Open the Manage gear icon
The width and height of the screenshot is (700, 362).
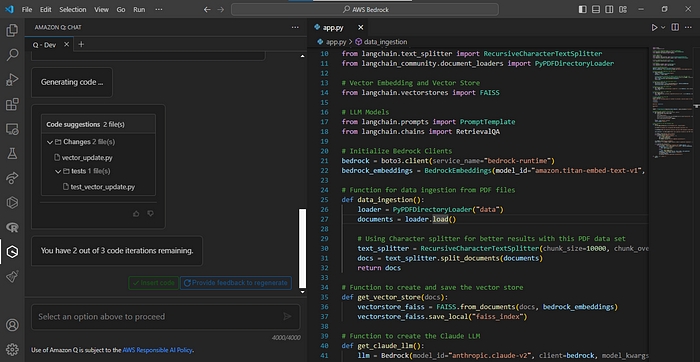(x=12, y=349)
